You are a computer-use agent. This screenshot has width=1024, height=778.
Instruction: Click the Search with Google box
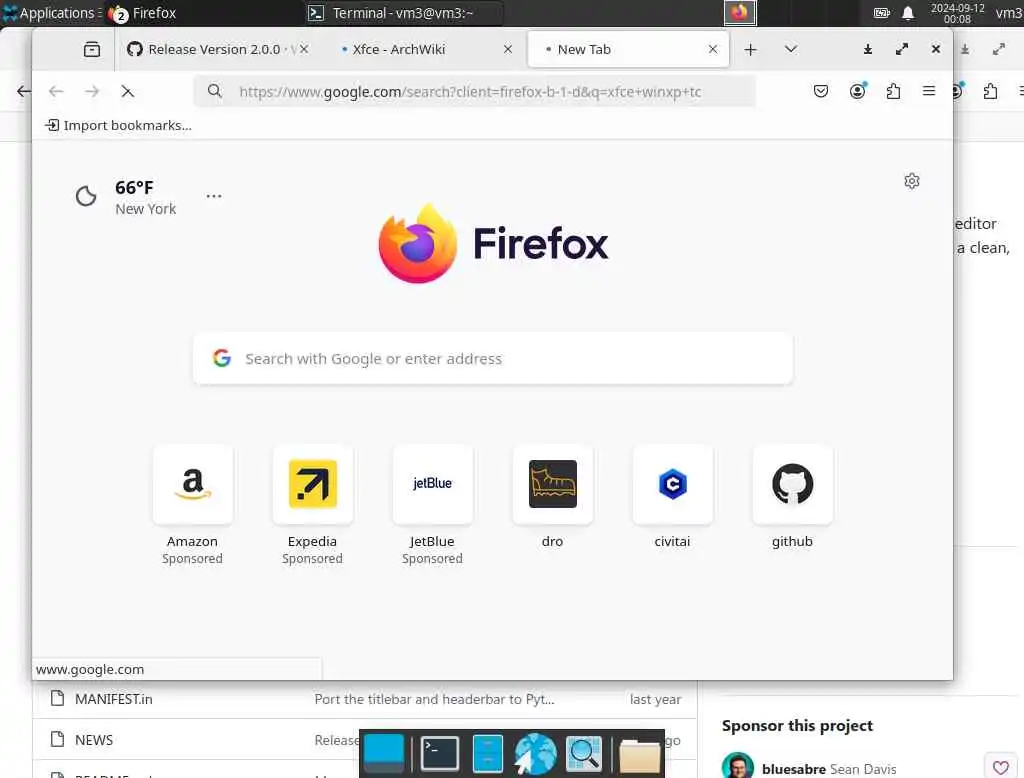point(493,359)
